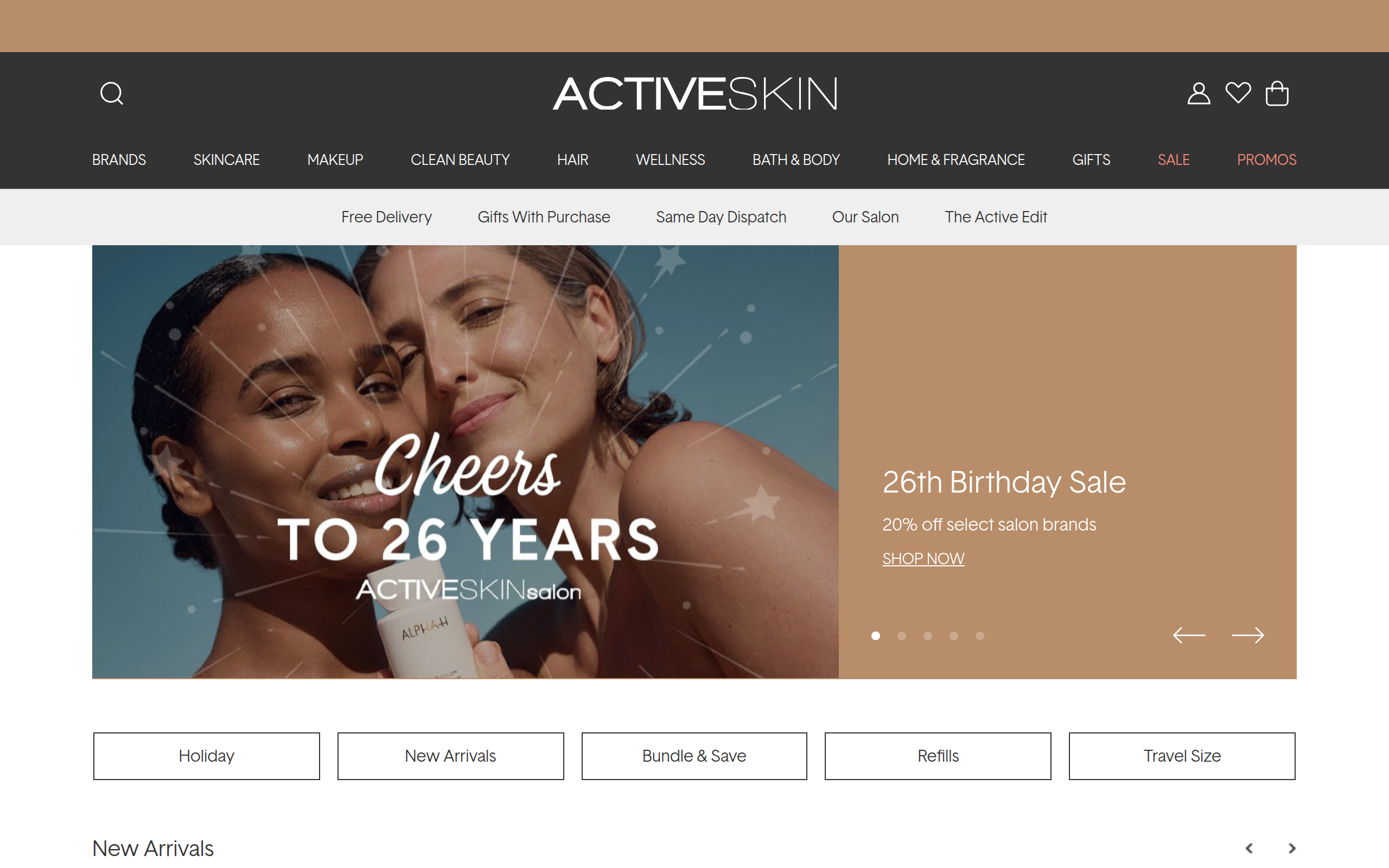1389x868 pixels.
Task: Open the shopping bag icon
Action: (x=1277, y=93)
